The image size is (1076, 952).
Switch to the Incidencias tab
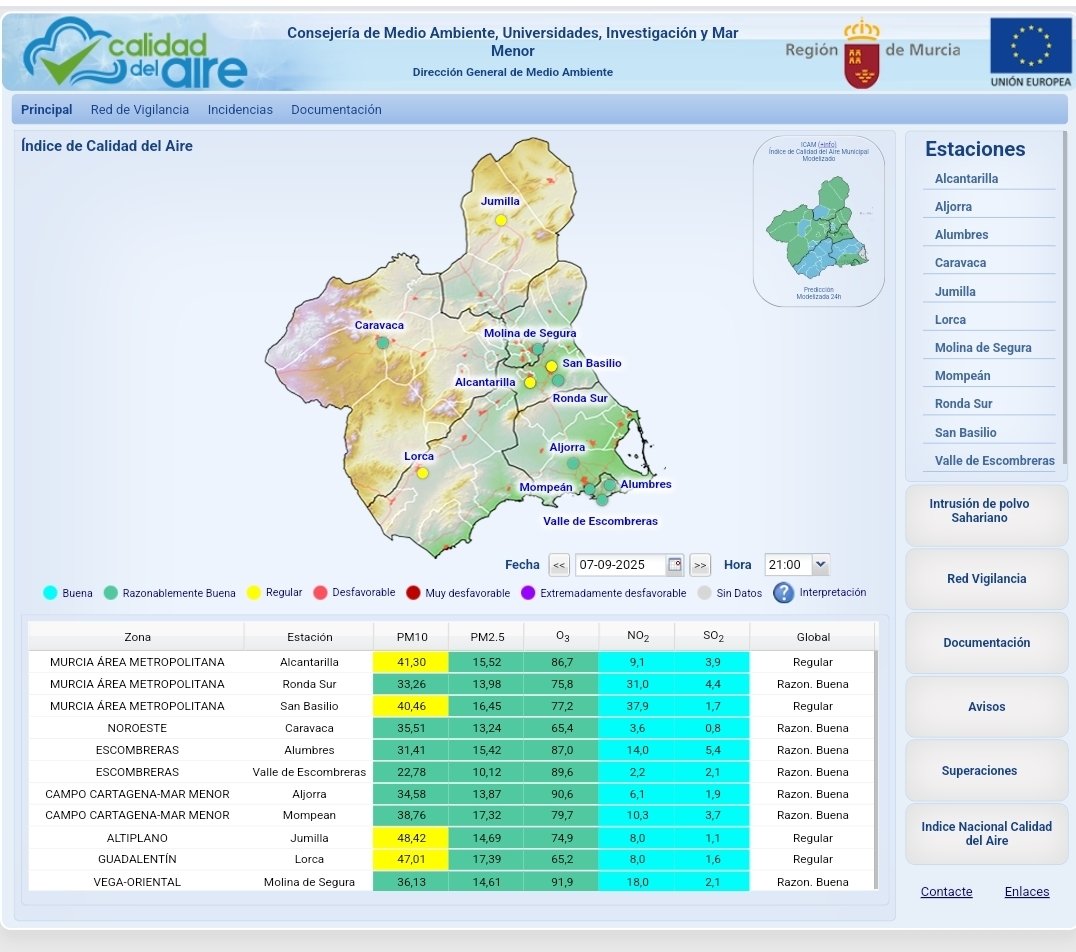tap(240, 110)
